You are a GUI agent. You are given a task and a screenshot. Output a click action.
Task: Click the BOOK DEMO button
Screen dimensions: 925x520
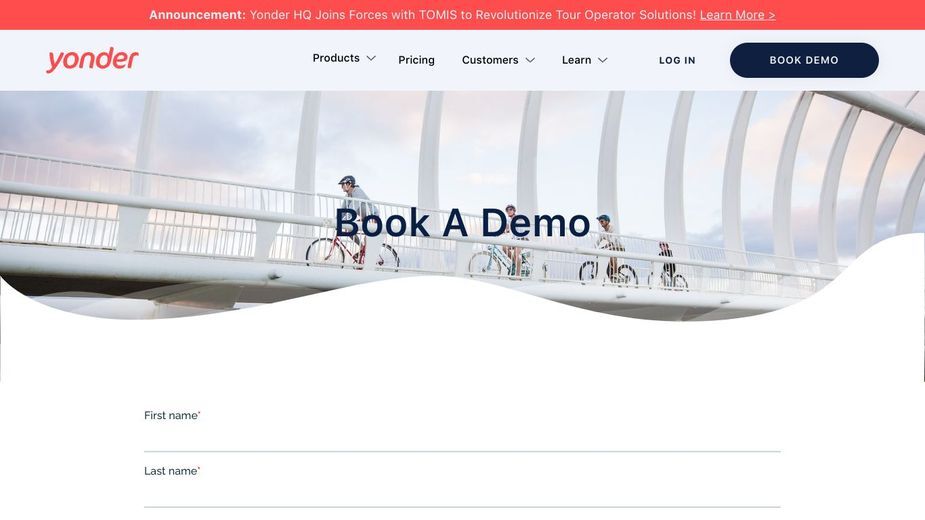804,60
